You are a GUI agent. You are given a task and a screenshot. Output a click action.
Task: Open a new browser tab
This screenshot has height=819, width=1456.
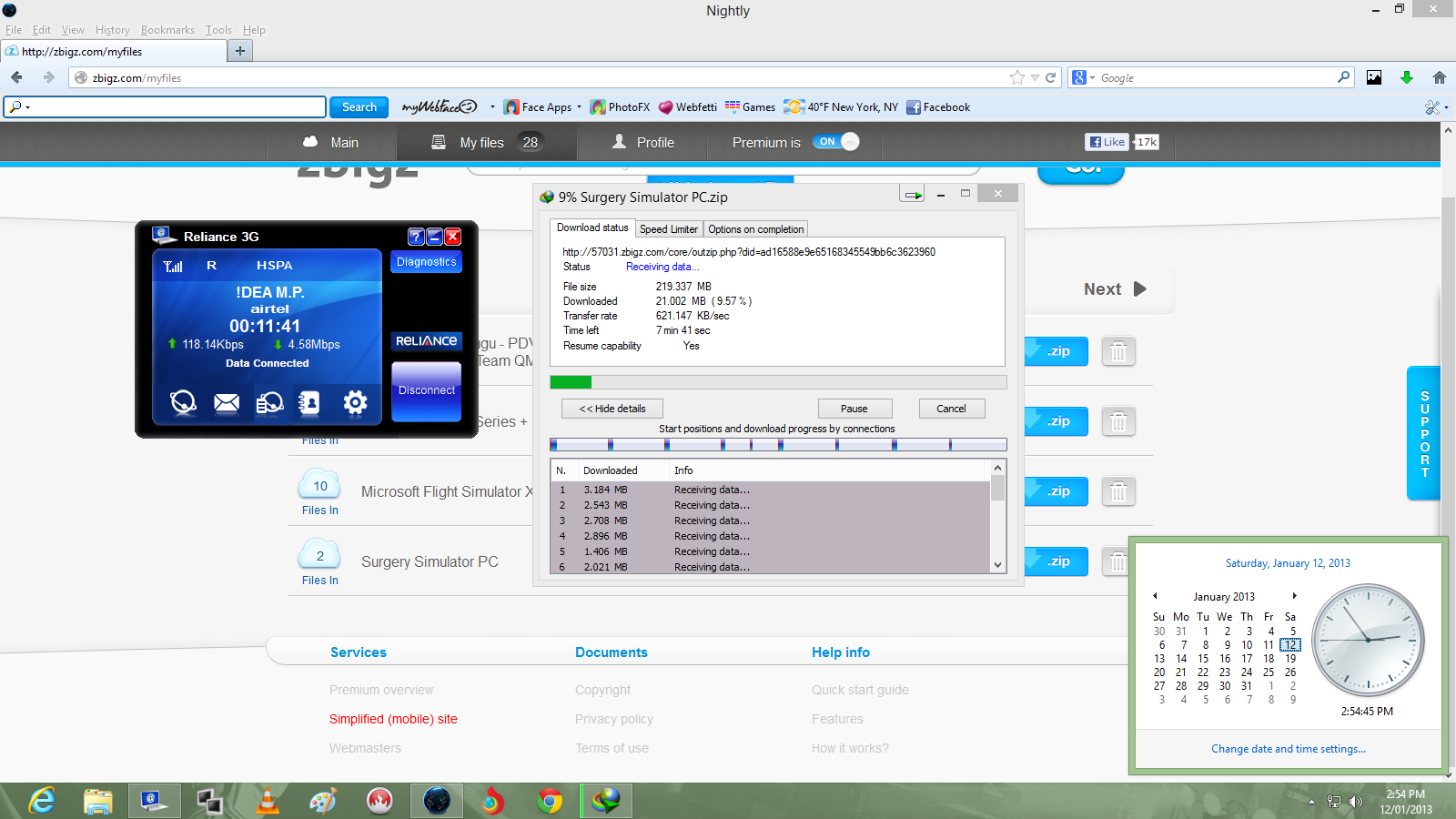coord(240,51)
